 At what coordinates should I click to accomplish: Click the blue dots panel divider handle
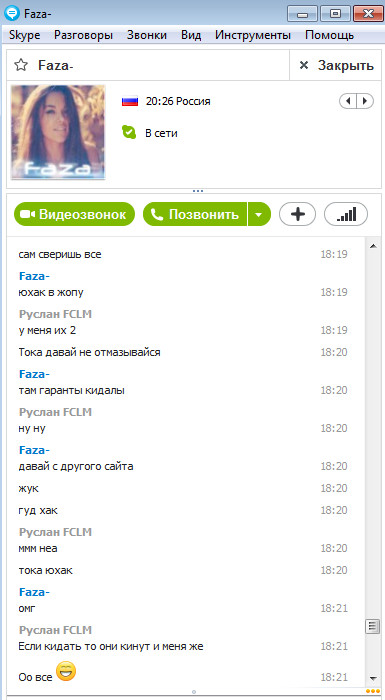197,191
